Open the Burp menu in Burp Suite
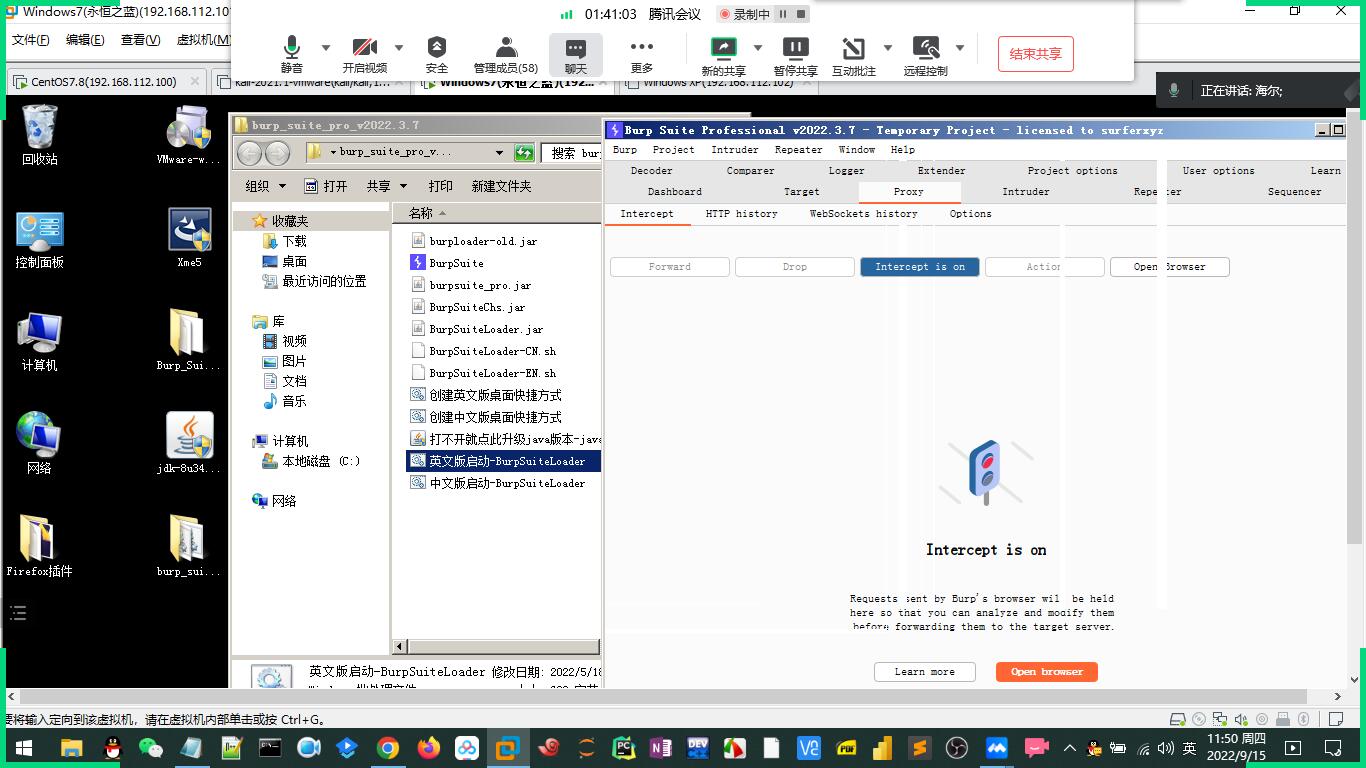 625,150
